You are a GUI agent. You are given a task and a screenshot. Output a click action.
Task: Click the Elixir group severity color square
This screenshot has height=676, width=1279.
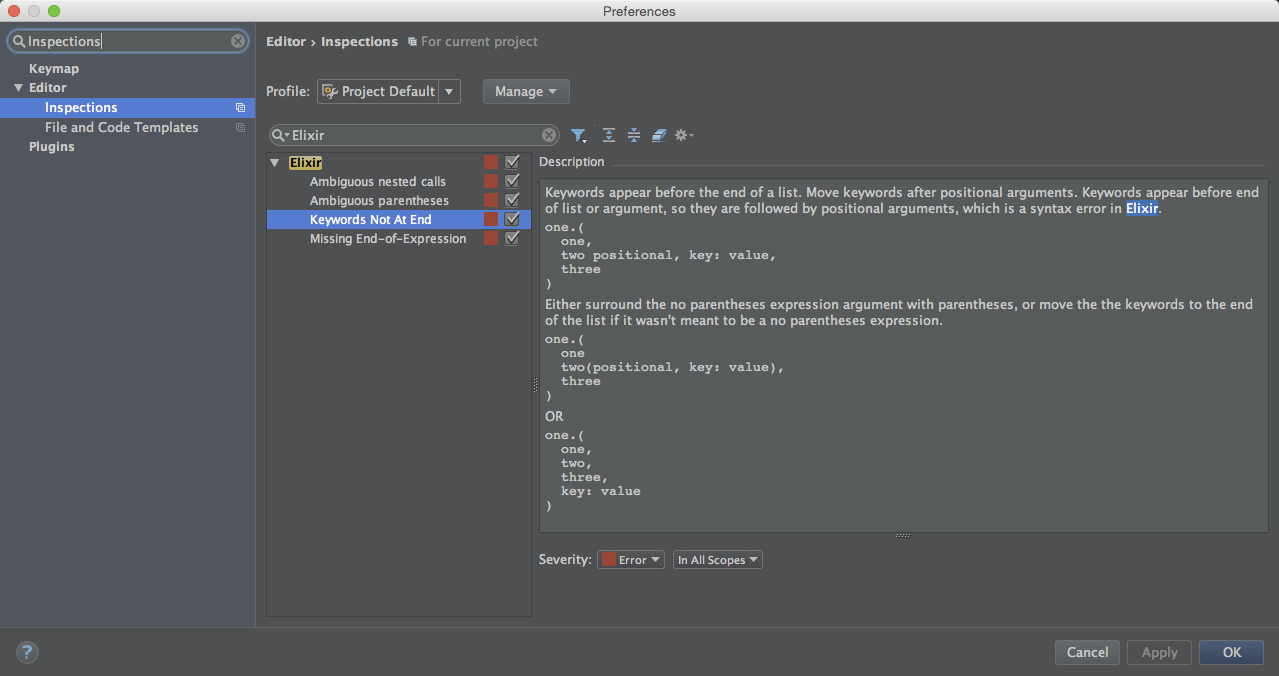point(491,162)
